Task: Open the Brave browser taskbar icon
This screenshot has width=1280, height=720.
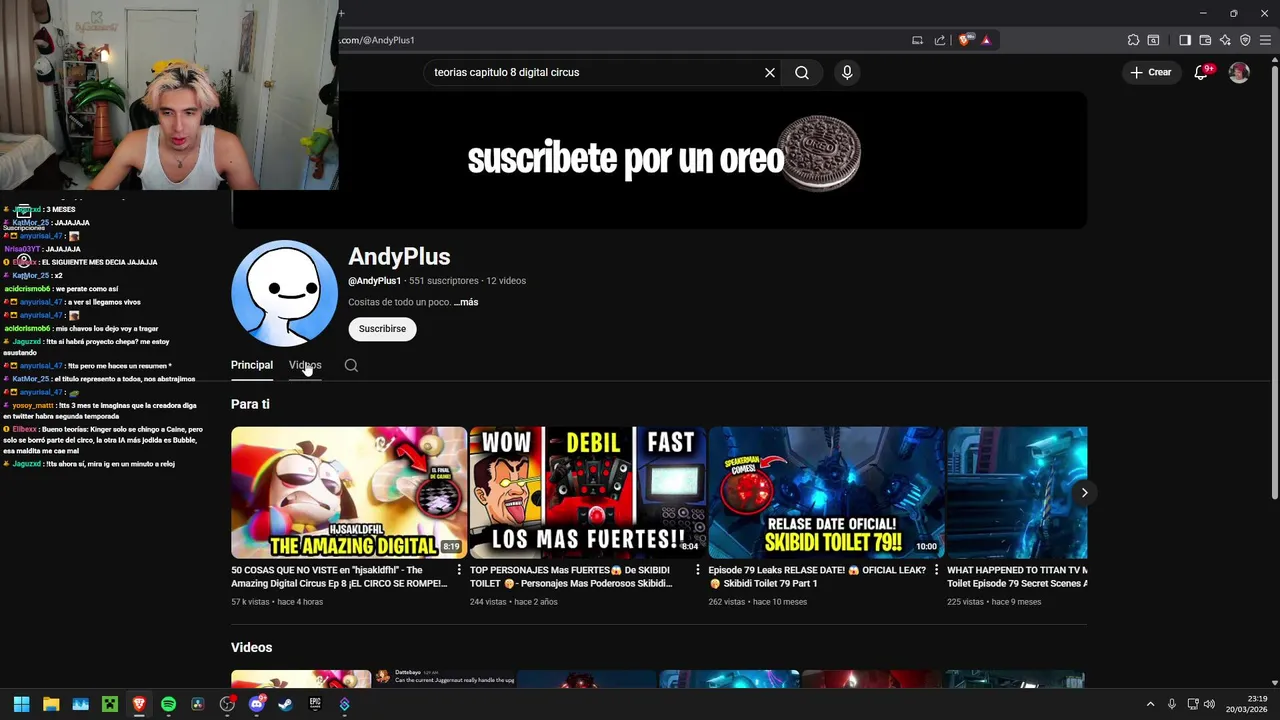Action: pyautogui.click(x=139, y=704)
